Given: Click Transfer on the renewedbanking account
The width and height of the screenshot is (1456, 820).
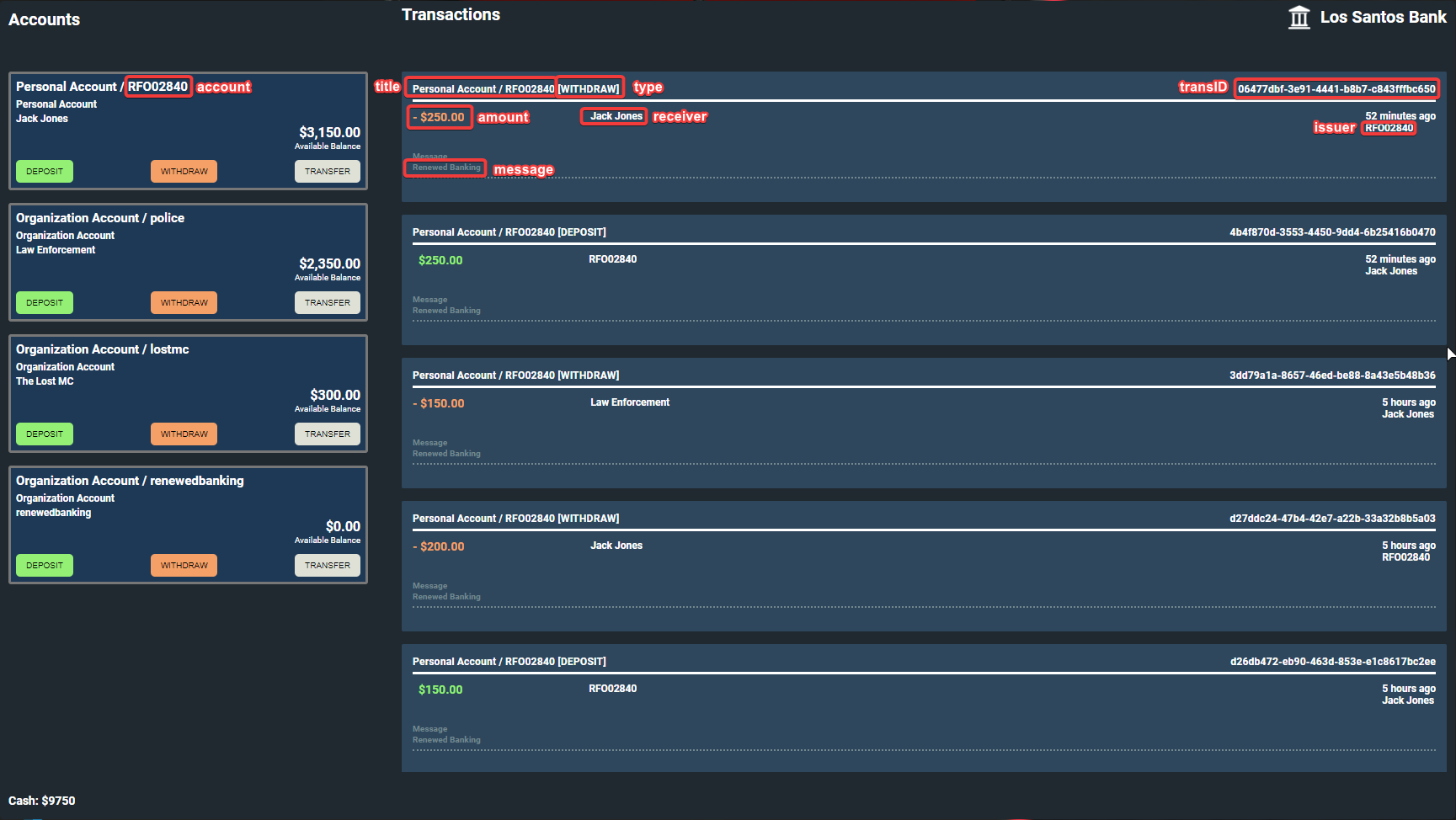Looking at the screenshot, I should coord(328,565).
